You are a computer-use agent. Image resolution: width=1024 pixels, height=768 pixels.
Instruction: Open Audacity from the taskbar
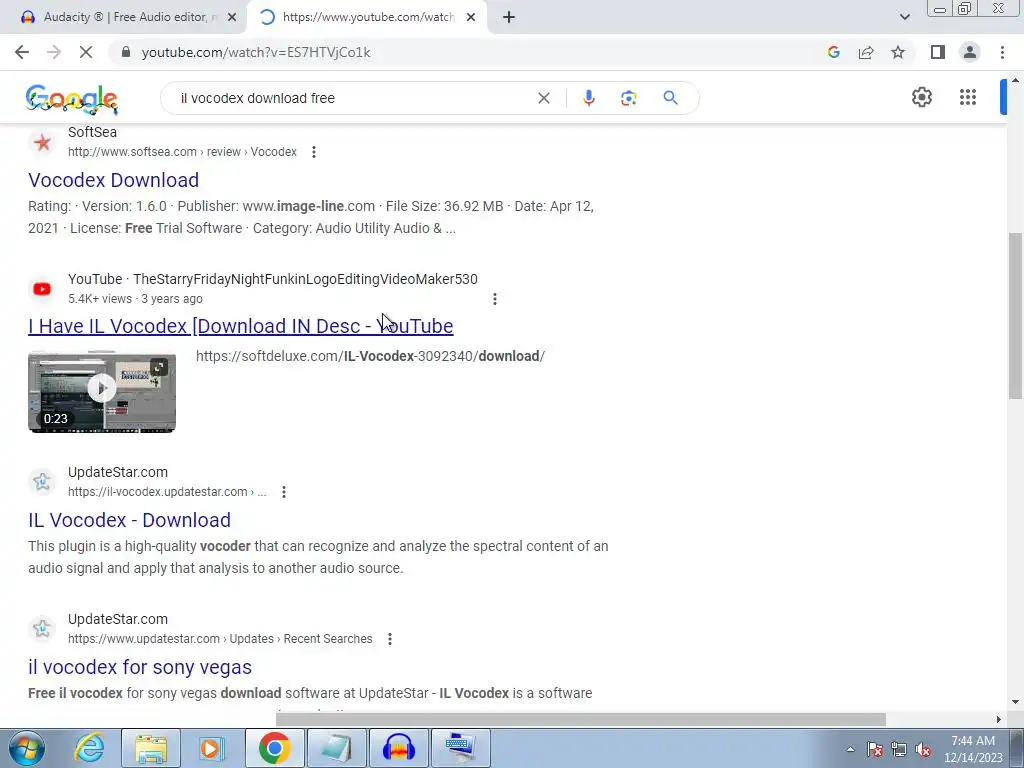[399, 748]
